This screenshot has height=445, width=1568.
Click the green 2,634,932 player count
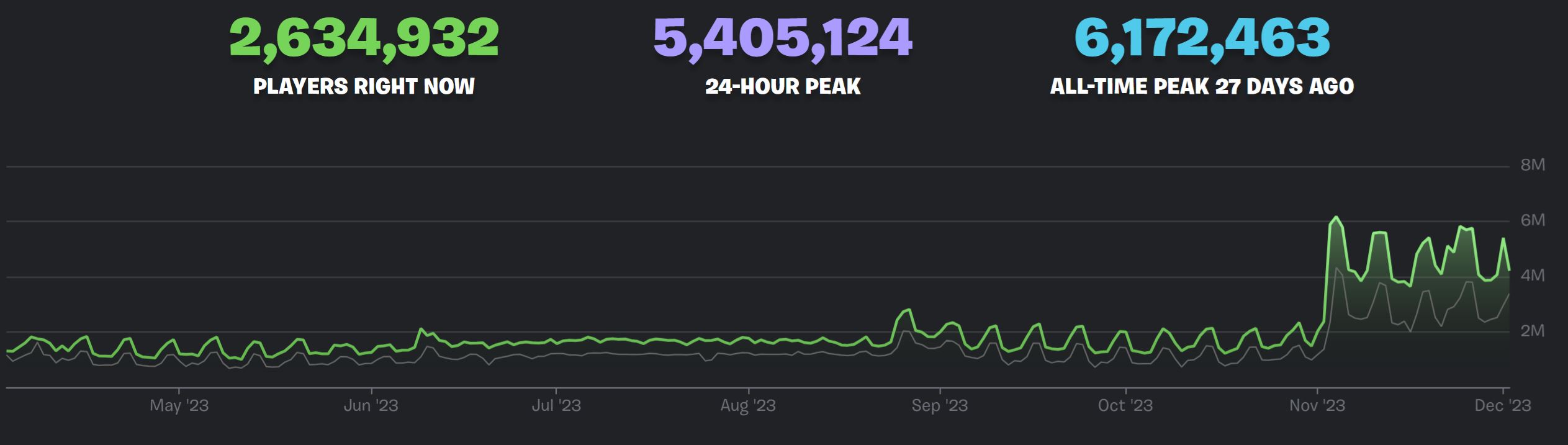(364, 38)
